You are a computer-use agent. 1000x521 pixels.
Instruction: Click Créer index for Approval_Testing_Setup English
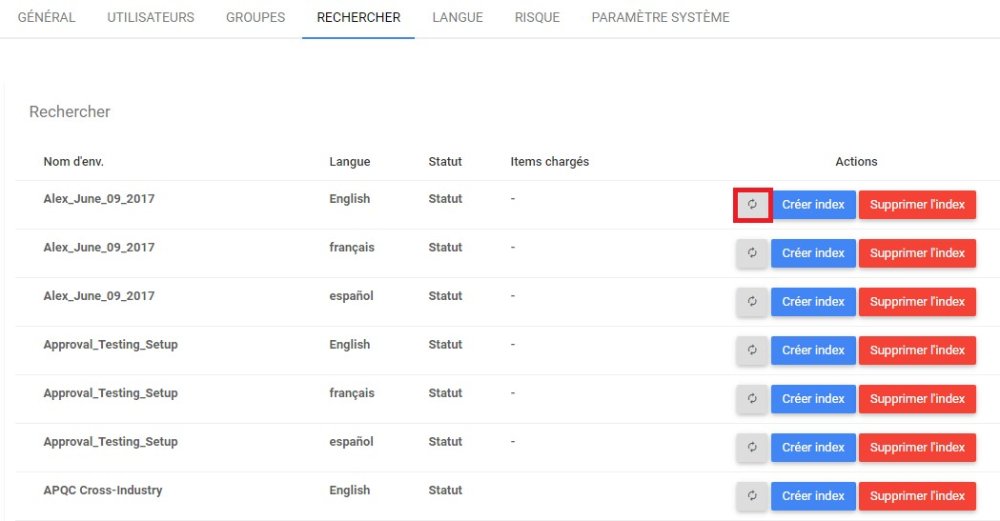813,350
